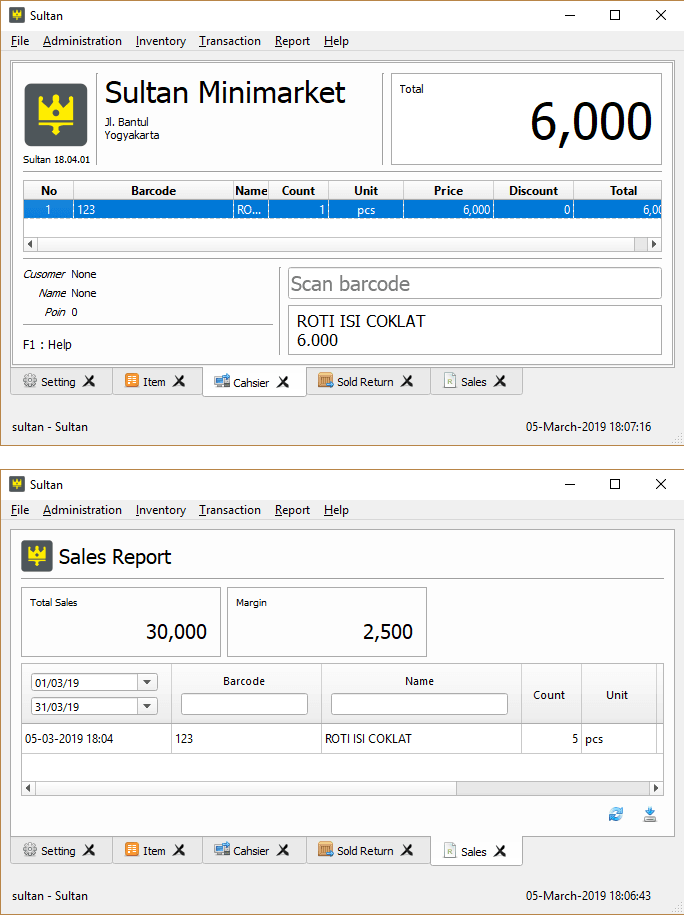This screenshot has height=918, width=684.
Task: Click the refresh icon in Sales Report
Action: (616, 815)
